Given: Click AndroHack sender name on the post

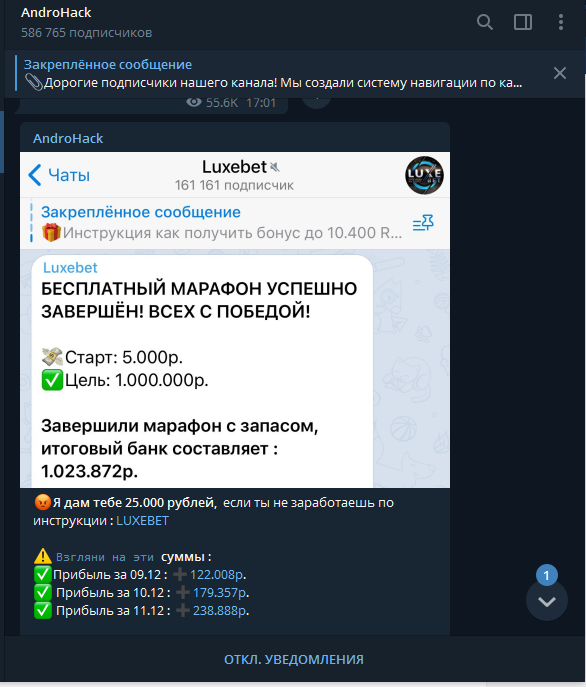Looking at the screenshot, I should 68,138.
